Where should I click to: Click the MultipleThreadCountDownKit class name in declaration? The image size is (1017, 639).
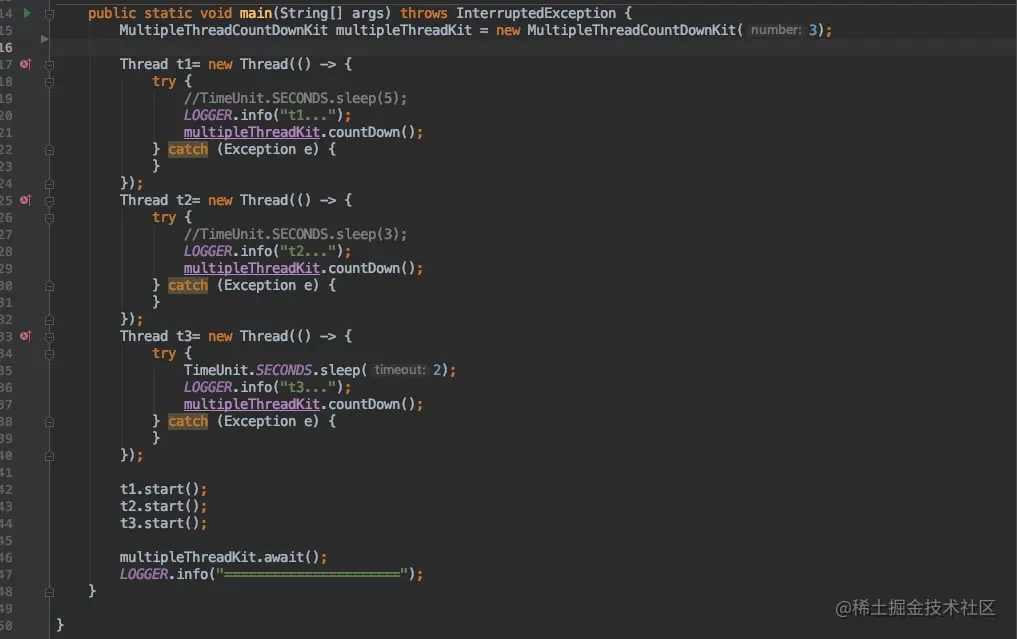223,30
